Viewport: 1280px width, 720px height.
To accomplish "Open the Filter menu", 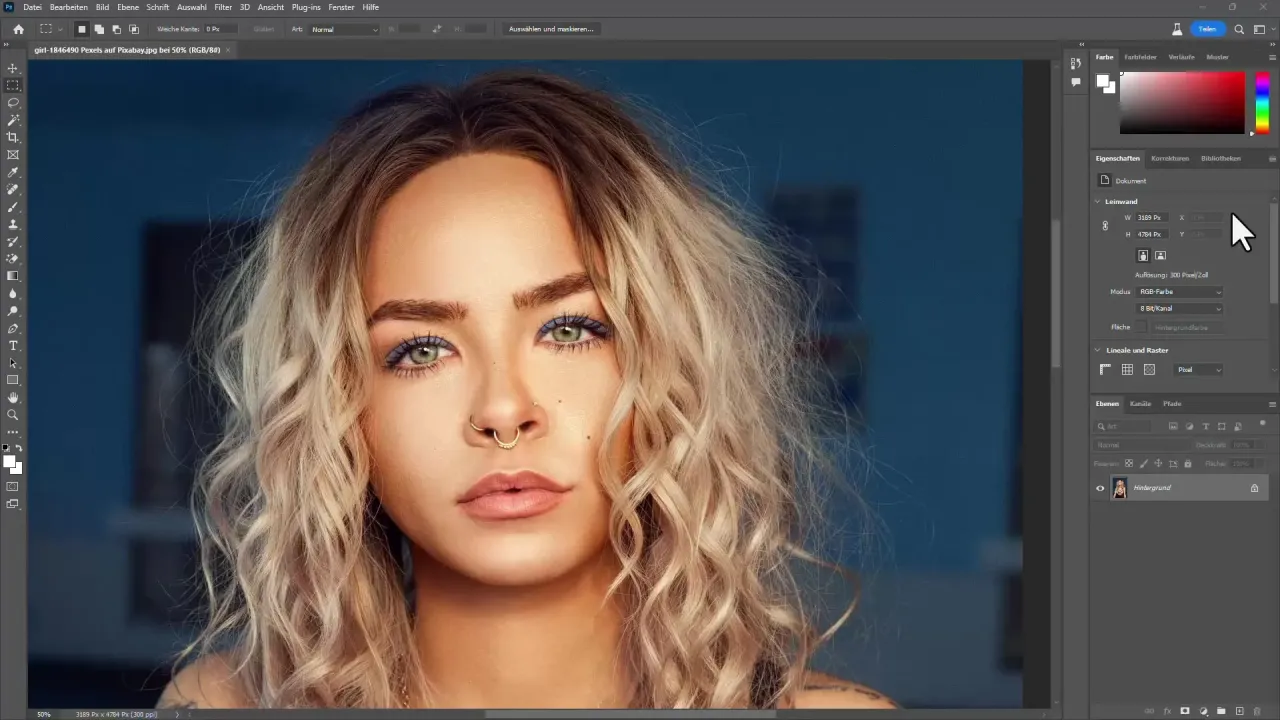I will coord(222,7).
